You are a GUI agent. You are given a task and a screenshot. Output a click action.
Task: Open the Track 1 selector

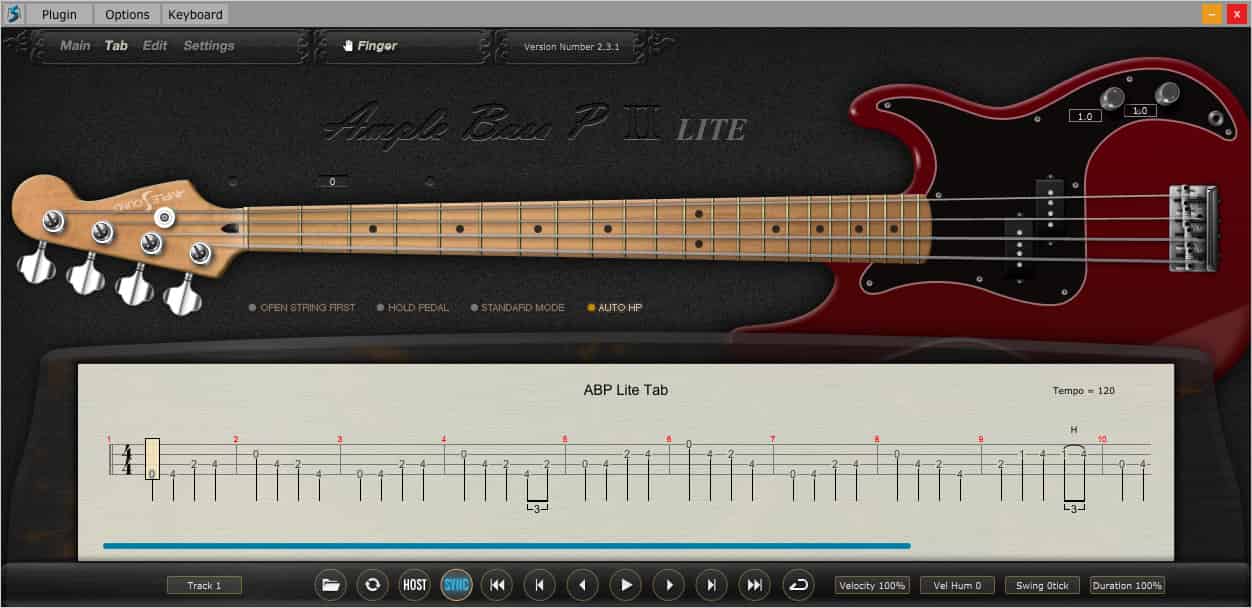tap(204, 585)
